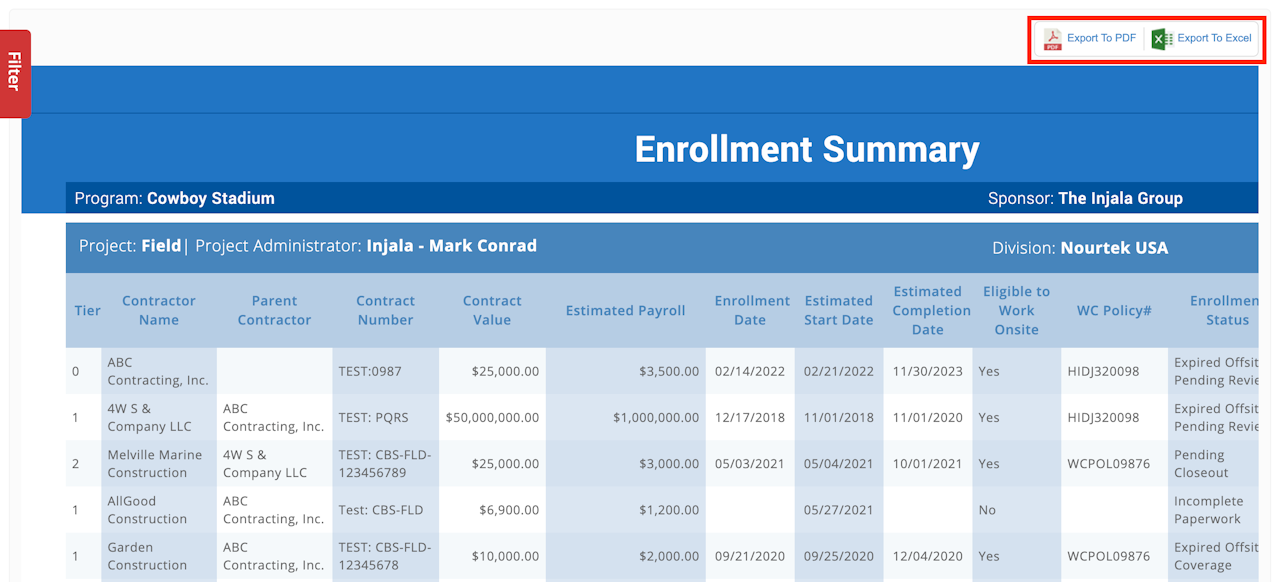
Task: Click contract number TEST:0987 cell
Action: tap(370, 371)
